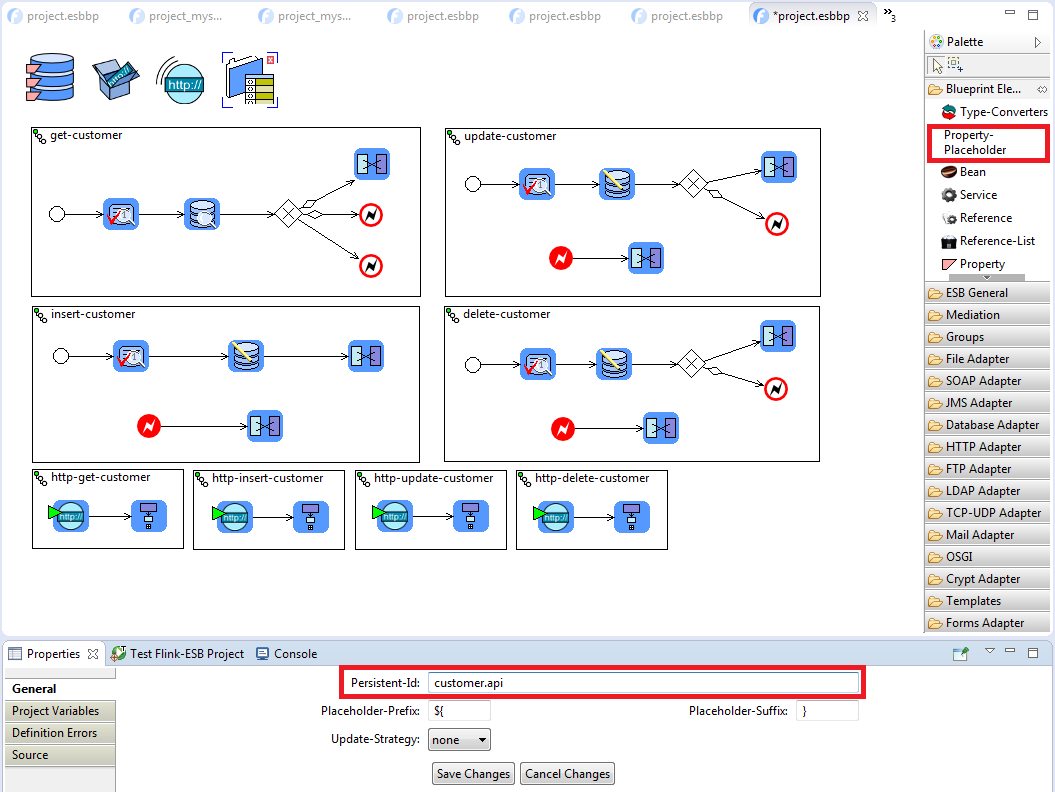Click the Save Changes button
The height and width of the screenshot is (792, 1055).
(474, 774)
